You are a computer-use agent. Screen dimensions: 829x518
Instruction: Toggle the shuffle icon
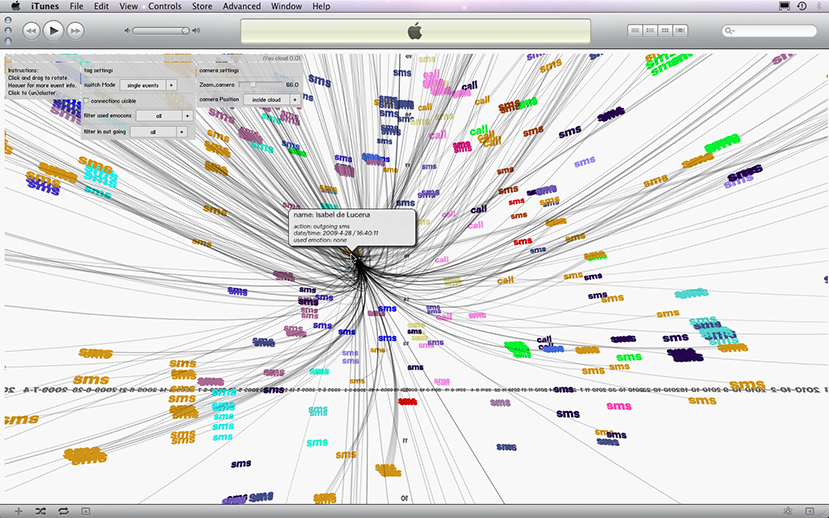click(x=40, y=511)
